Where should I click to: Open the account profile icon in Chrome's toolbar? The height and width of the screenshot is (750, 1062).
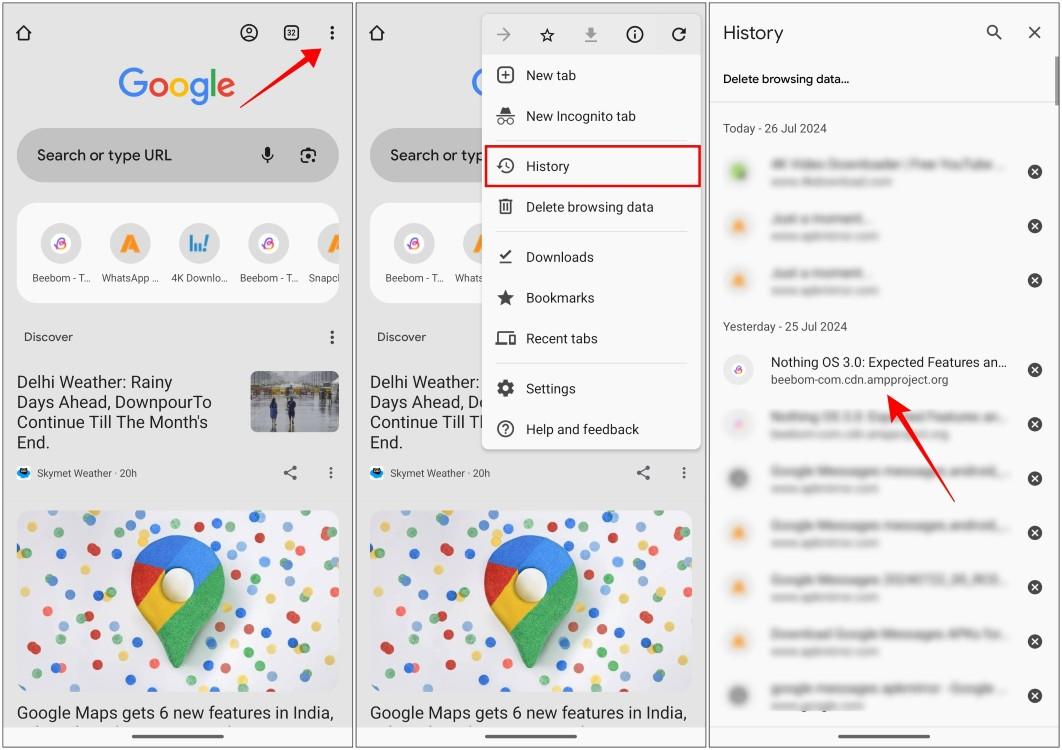click(x=249, y=33)
